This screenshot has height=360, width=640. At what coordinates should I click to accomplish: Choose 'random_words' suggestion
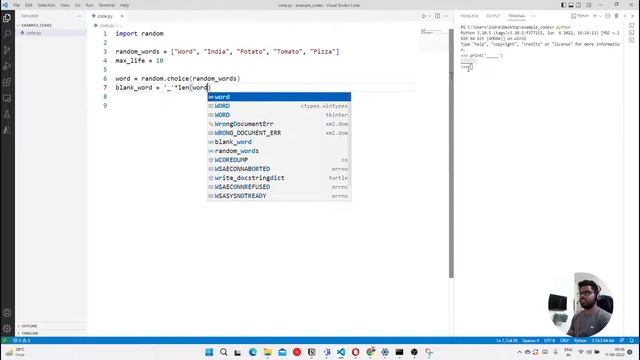pyautogui.click(x=279, y=151)
